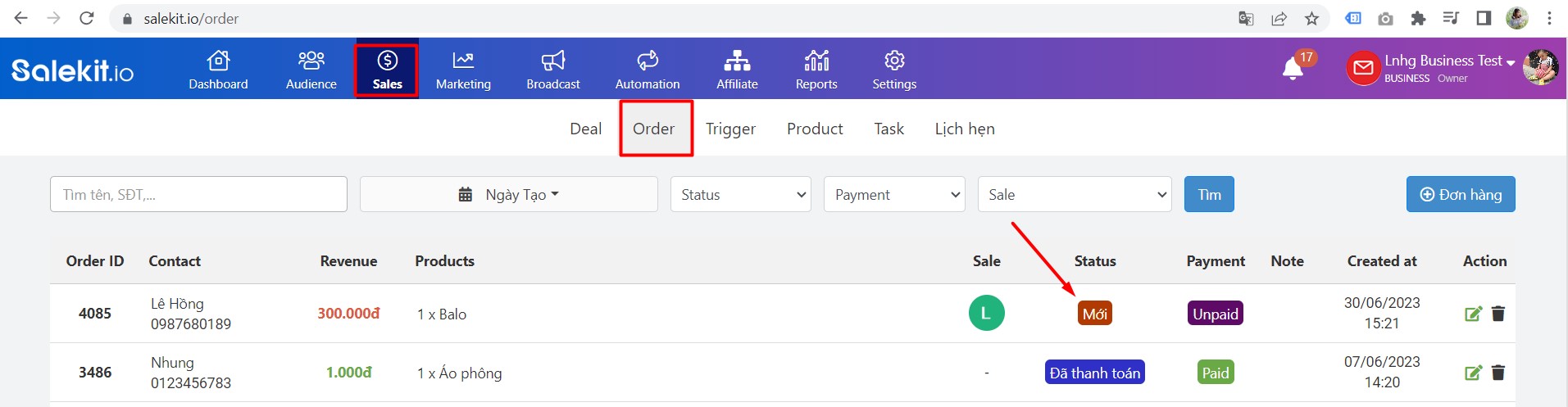The height and width of the screenshot is (407, 1568).
Task: Open the Affiliate network icon
Action: pos(737,61)
